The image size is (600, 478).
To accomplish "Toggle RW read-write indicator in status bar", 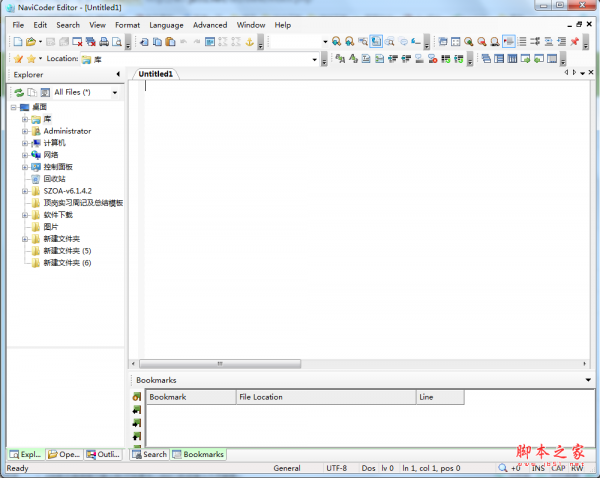I will pyautogui.click(x=577, y=468).
